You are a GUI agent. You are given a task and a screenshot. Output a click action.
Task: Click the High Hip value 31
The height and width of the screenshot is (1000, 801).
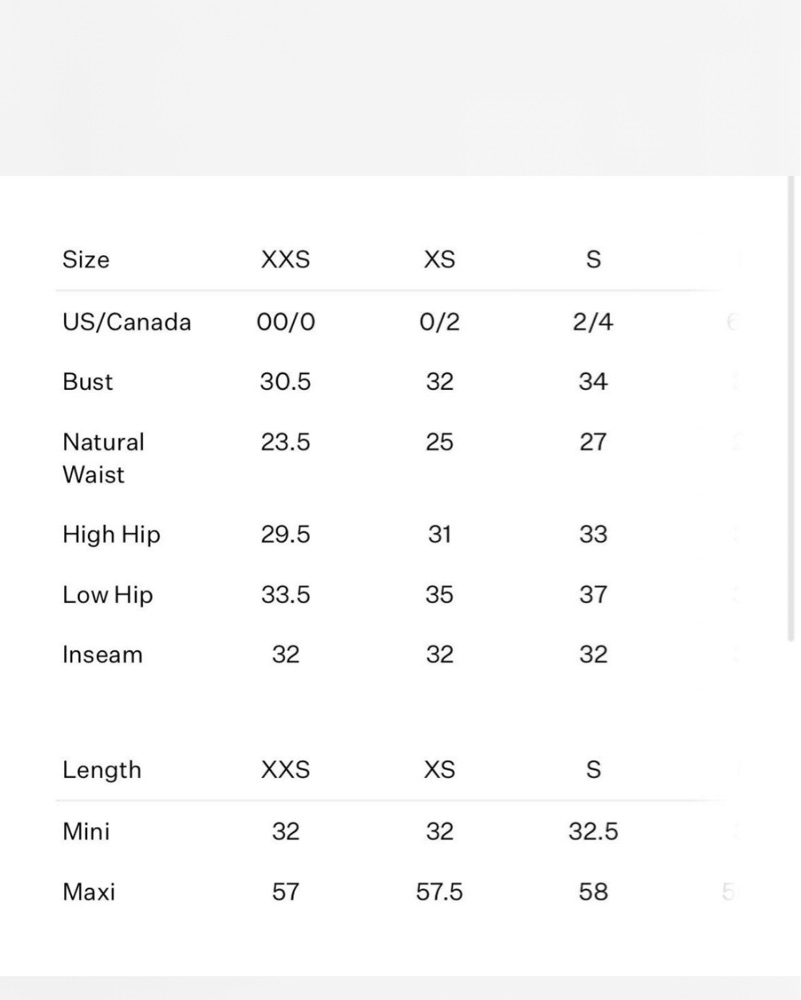click(x=439, y=534)
